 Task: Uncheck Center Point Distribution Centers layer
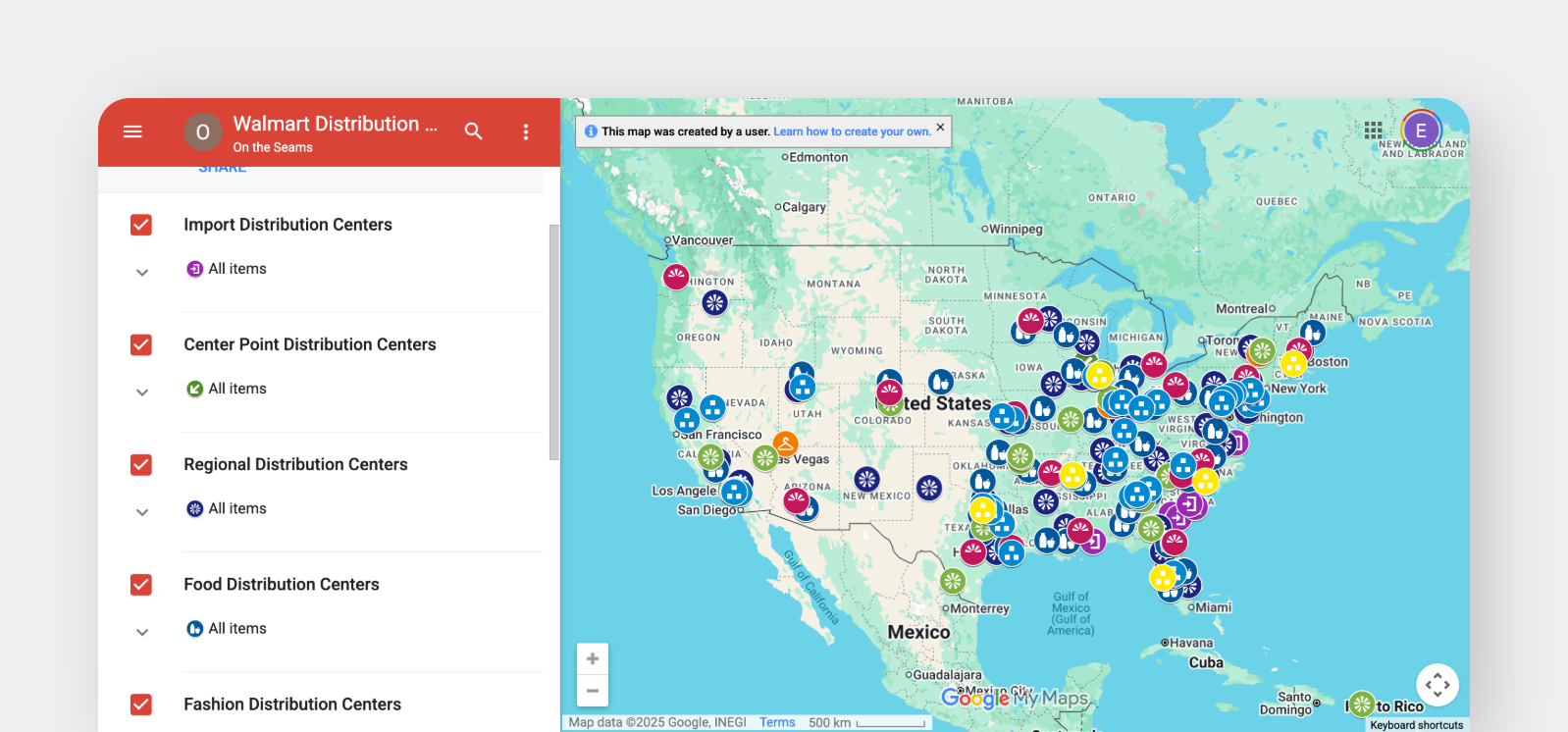(141, 344)
